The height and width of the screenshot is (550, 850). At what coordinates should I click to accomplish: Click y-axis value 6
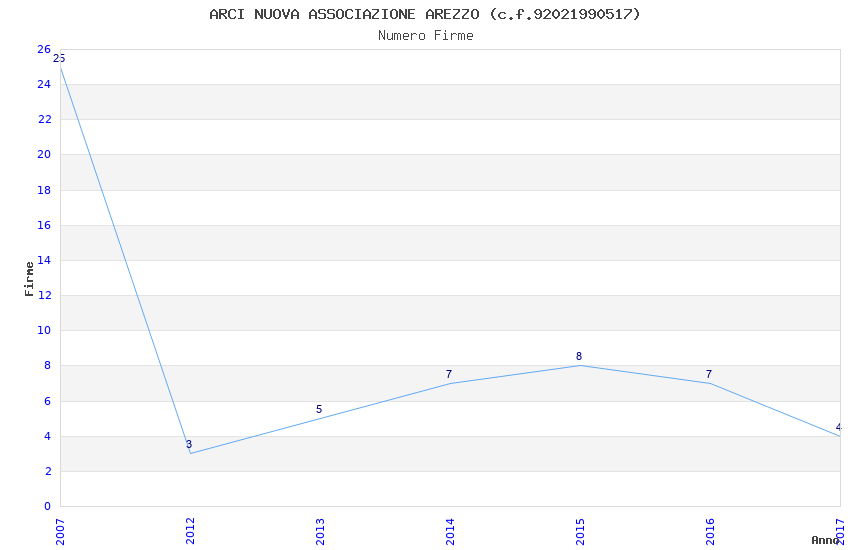click(x=48, y=402)
